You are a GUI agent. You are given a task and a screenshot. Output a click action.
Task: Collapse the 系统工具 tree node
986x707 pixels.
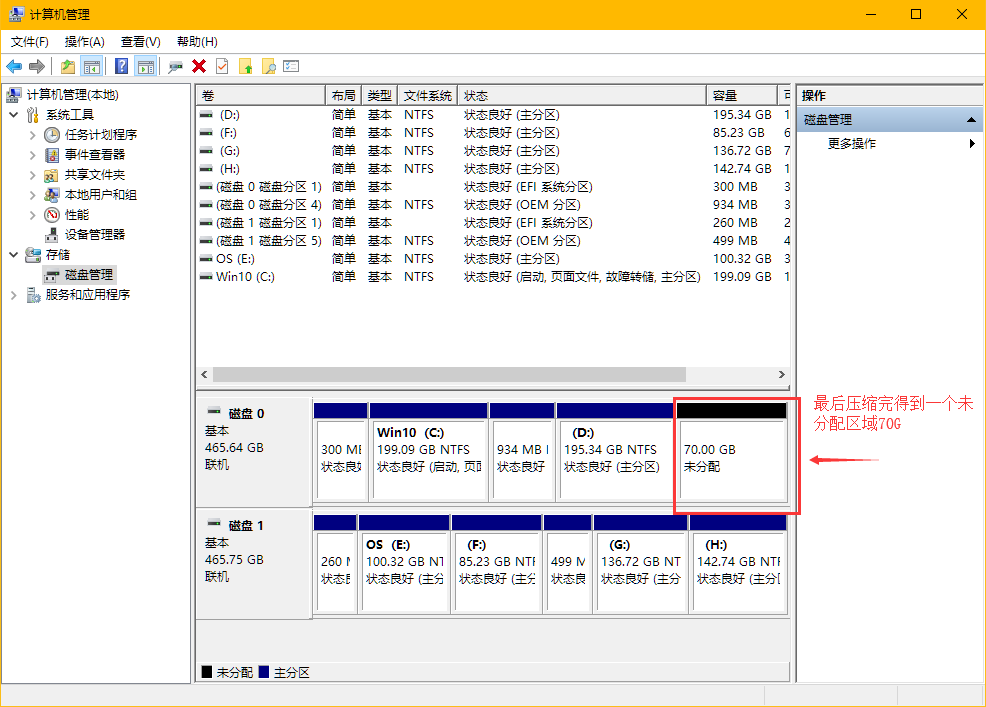(14, 115)
